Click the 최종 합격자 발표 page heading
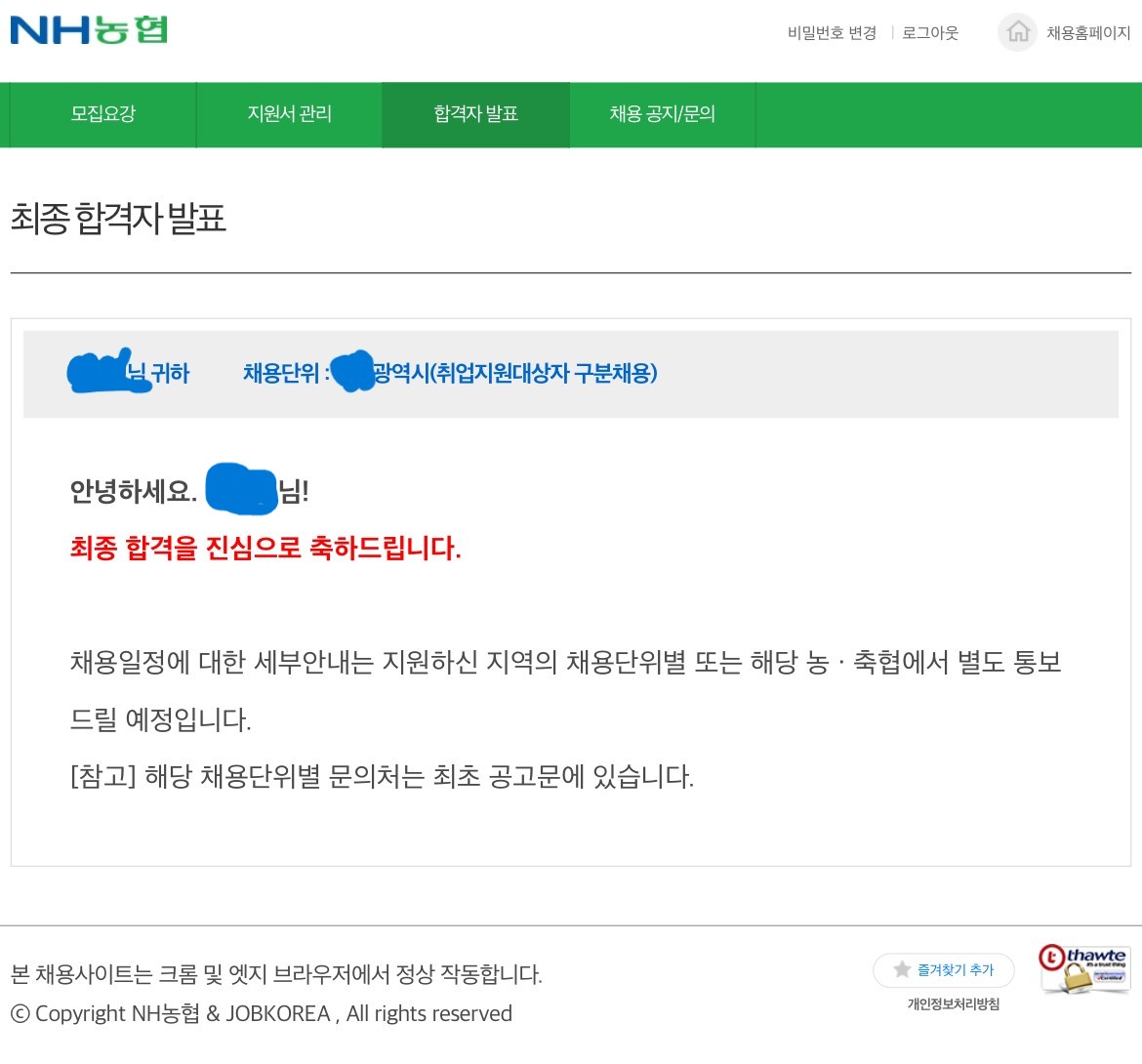Image resolution: width=1142 pixels, height=1064 pixels. click(118, 218)
